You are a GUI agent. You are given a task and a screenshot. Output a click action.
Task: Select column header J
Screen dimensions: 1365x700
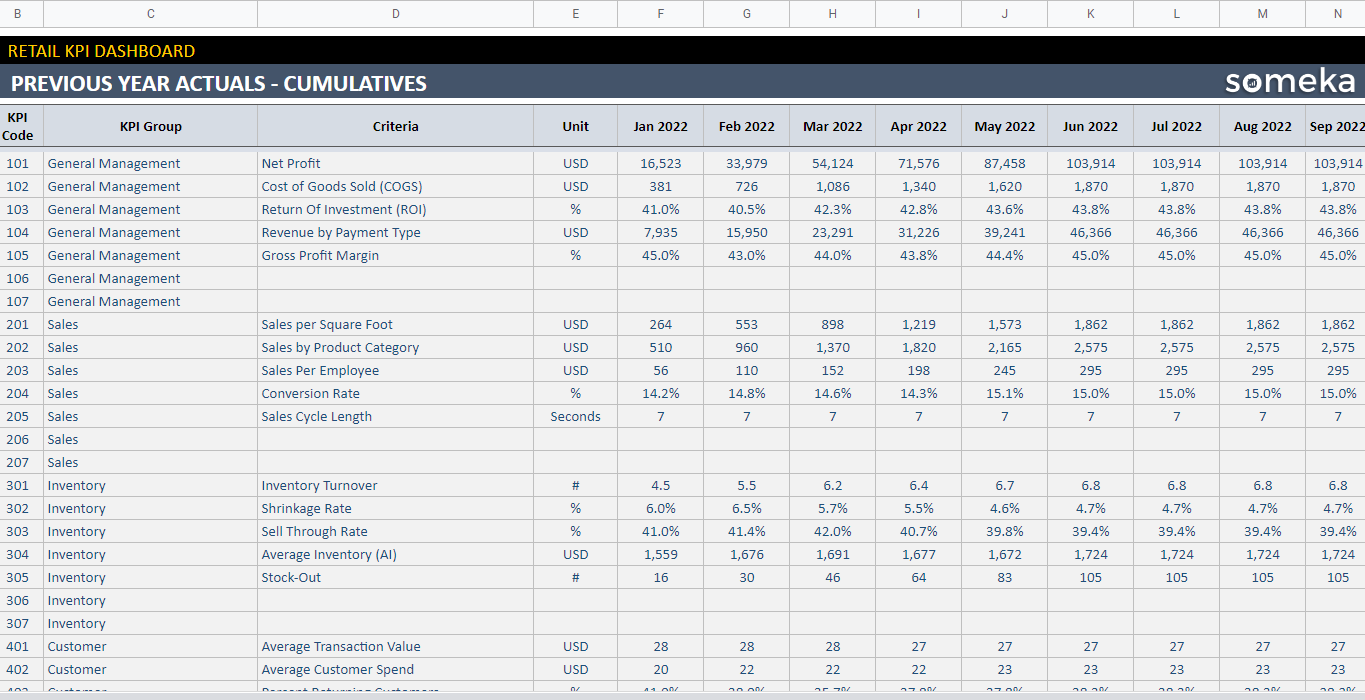[x=1004, y=14]
